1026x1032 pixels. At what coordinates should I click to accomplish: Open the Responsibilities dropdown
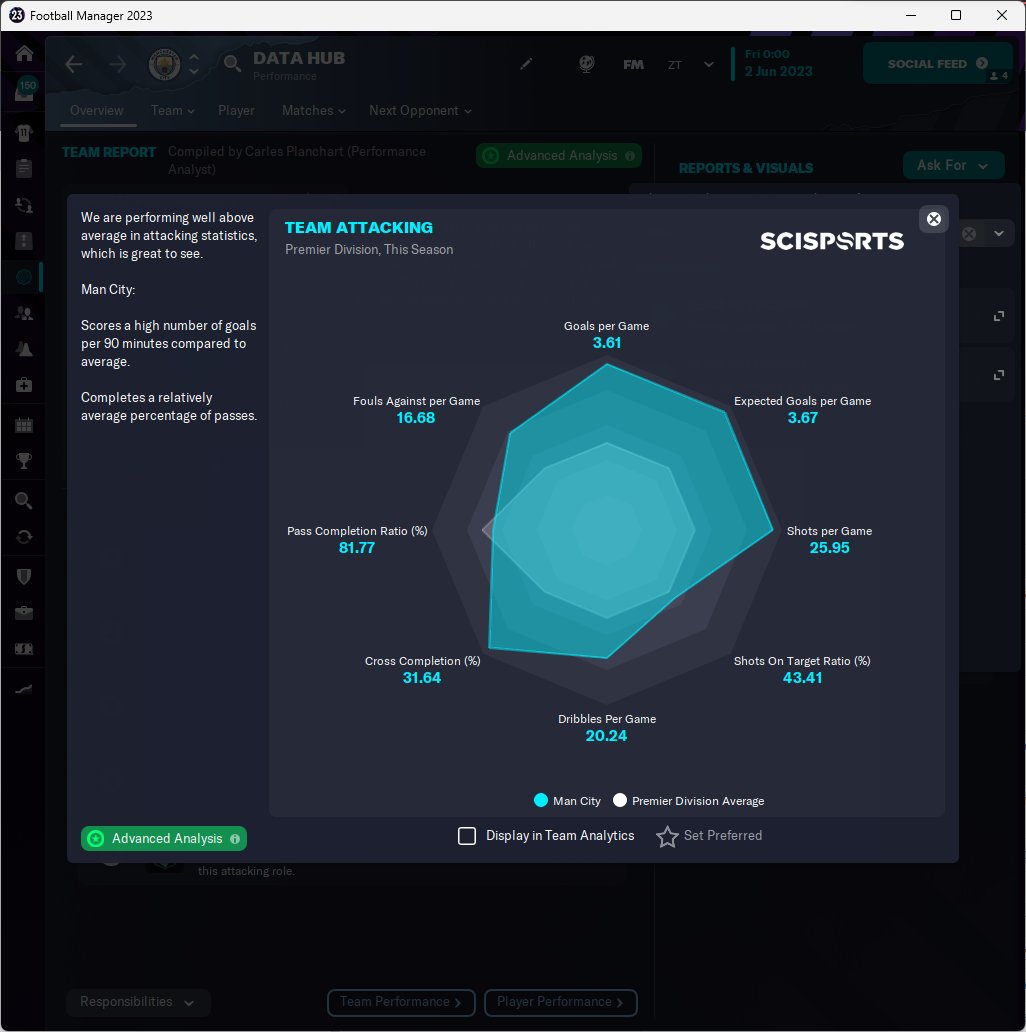pos(138,1002)
